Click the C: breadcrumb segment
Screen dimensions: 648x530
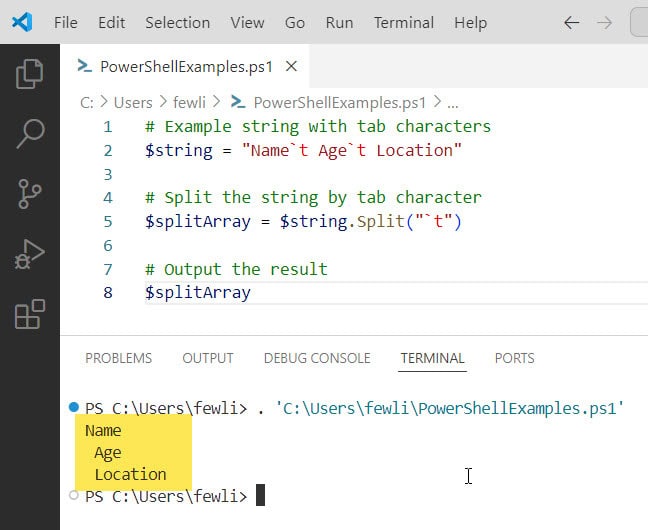(87, 103)
